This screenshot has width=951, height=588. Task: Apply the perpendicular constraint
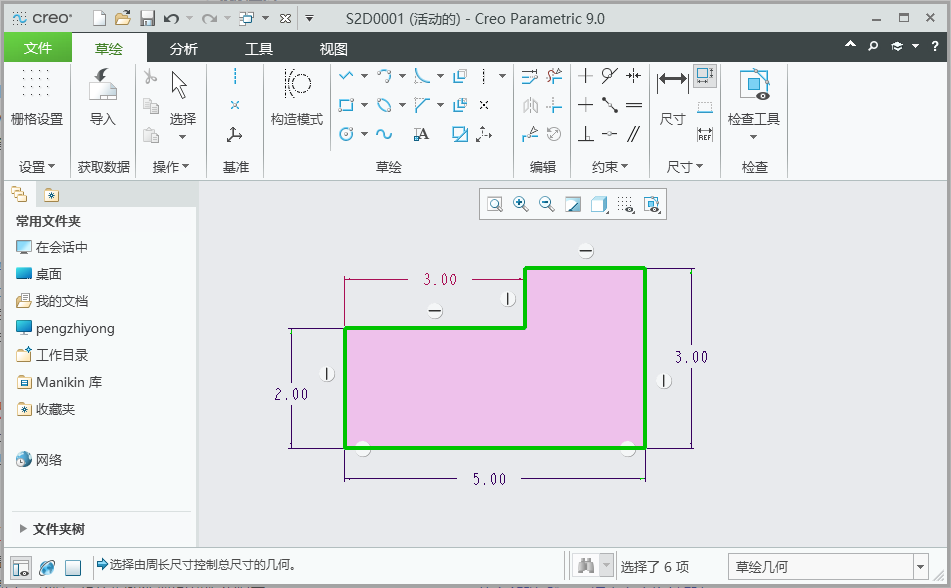(585, 134)
